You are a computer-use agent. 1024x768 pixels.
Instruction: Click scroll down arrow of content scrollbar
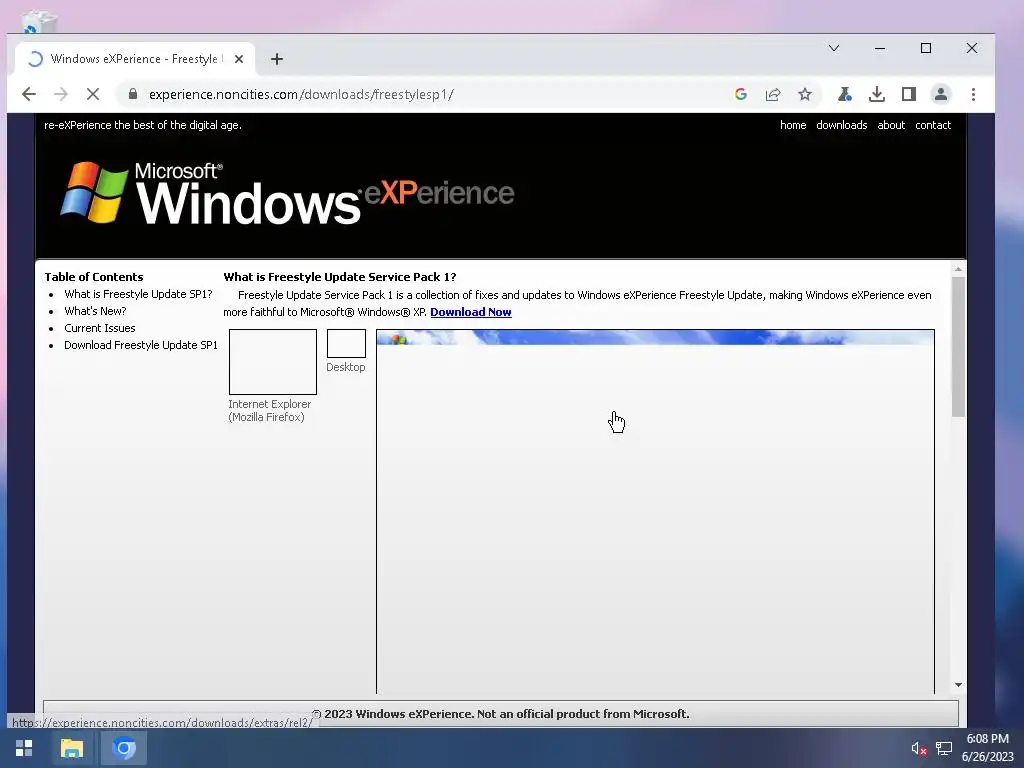(x=958, y=685)
